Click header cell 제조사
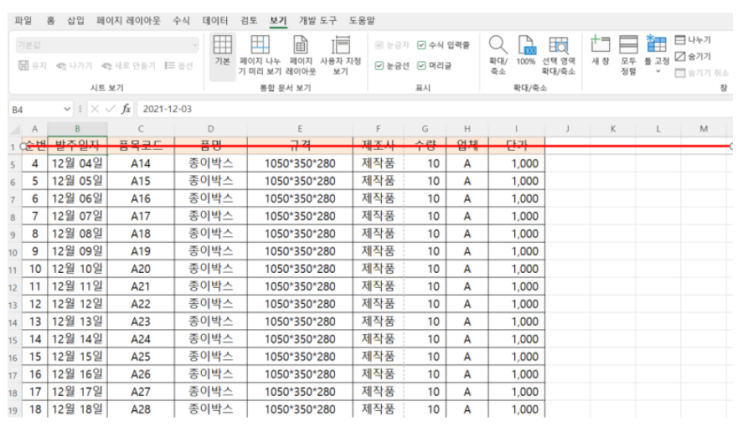Screen dimensions: 743x432 [378, 145]
